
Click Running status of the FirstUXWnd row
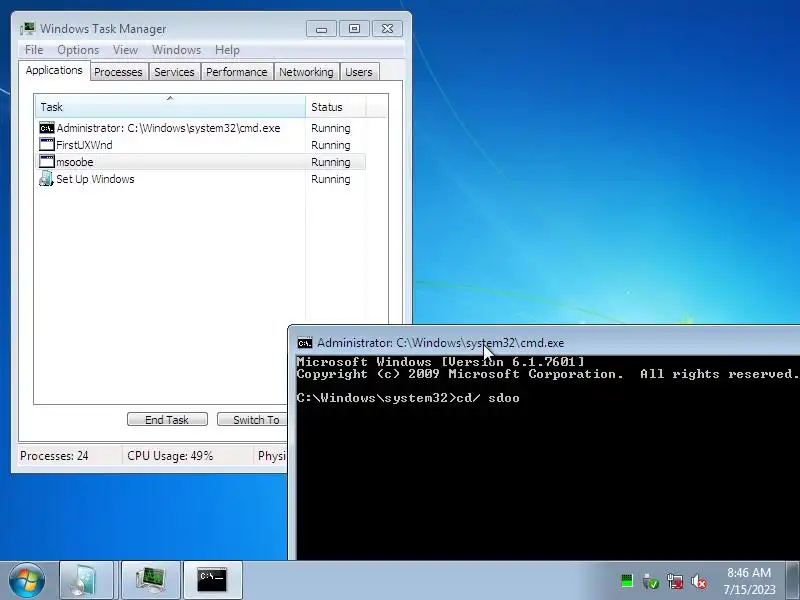(331, 145)
